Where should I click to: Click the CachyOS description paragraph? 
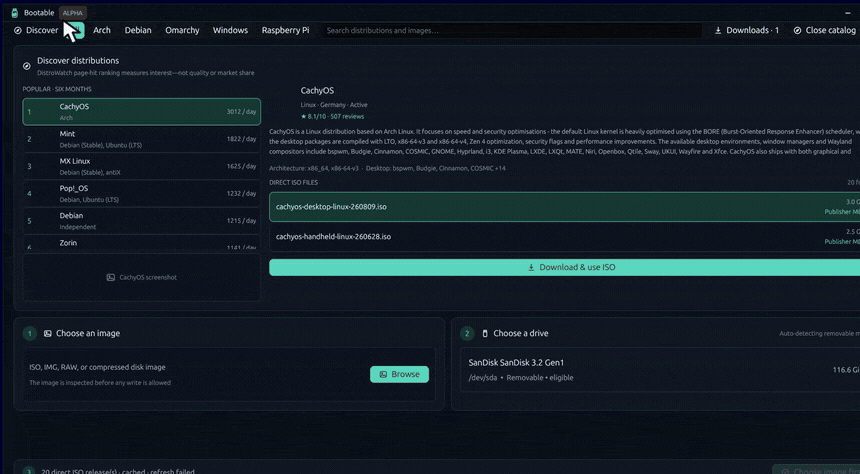point(564,142)
